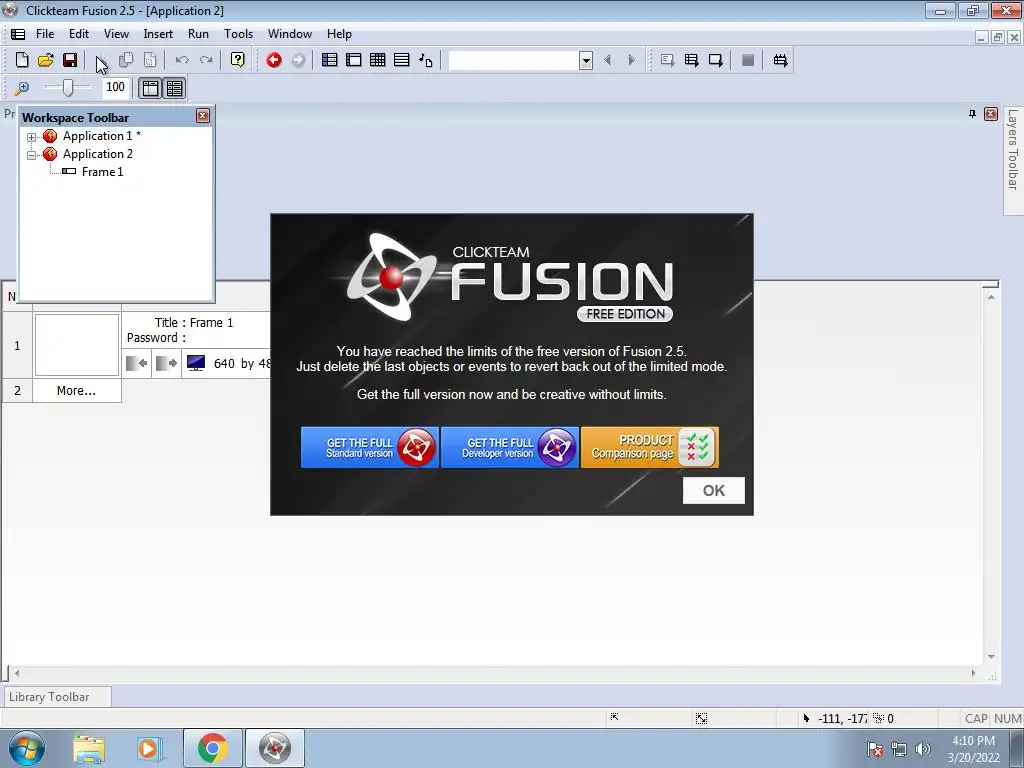
Task: Click the fade-in transition icon for Frame 1
Action: point(136,363)
